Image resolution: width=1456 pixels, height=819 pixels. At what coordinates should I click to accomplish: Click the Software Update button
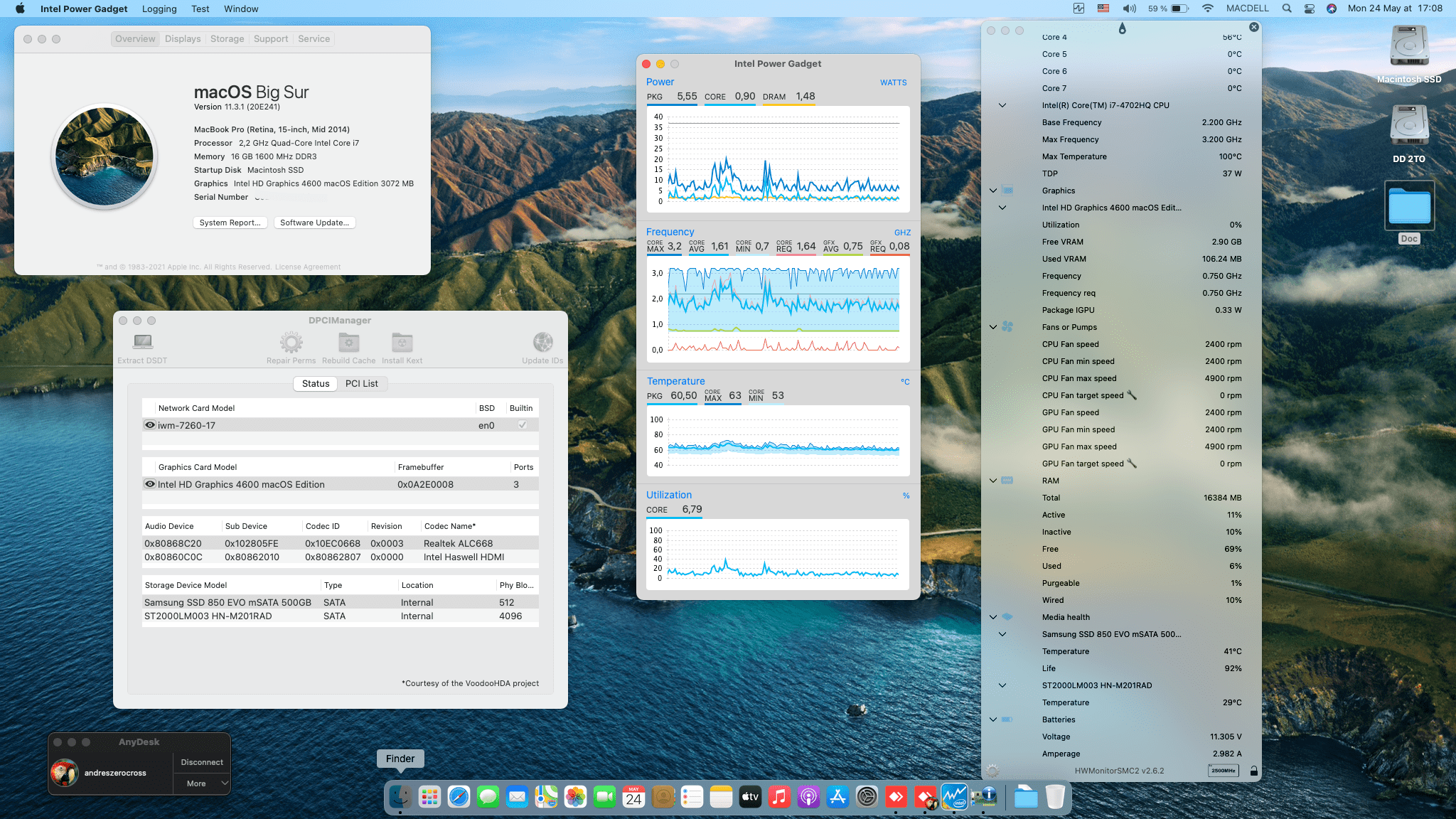pos(314,223)
